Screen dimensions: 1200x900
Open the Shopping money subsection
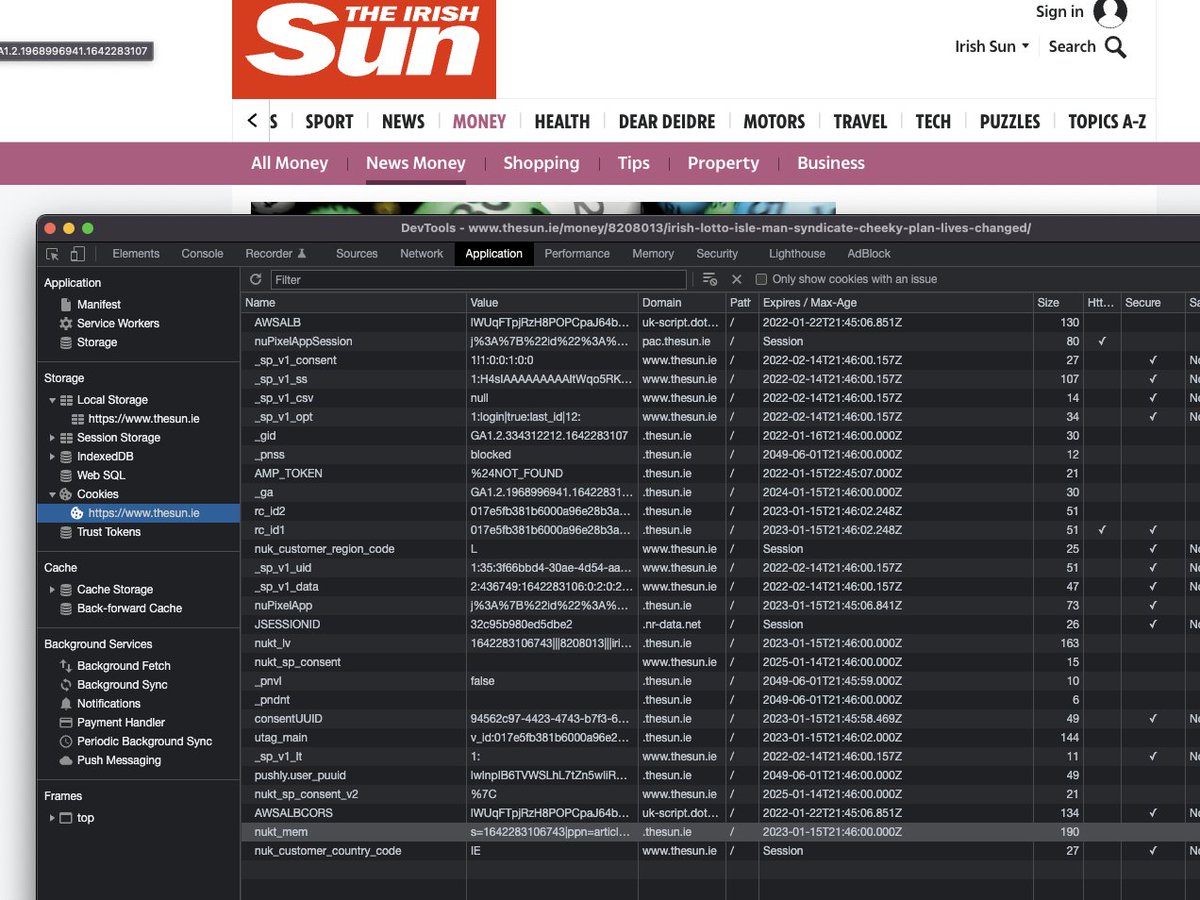[x=541, y=163]
